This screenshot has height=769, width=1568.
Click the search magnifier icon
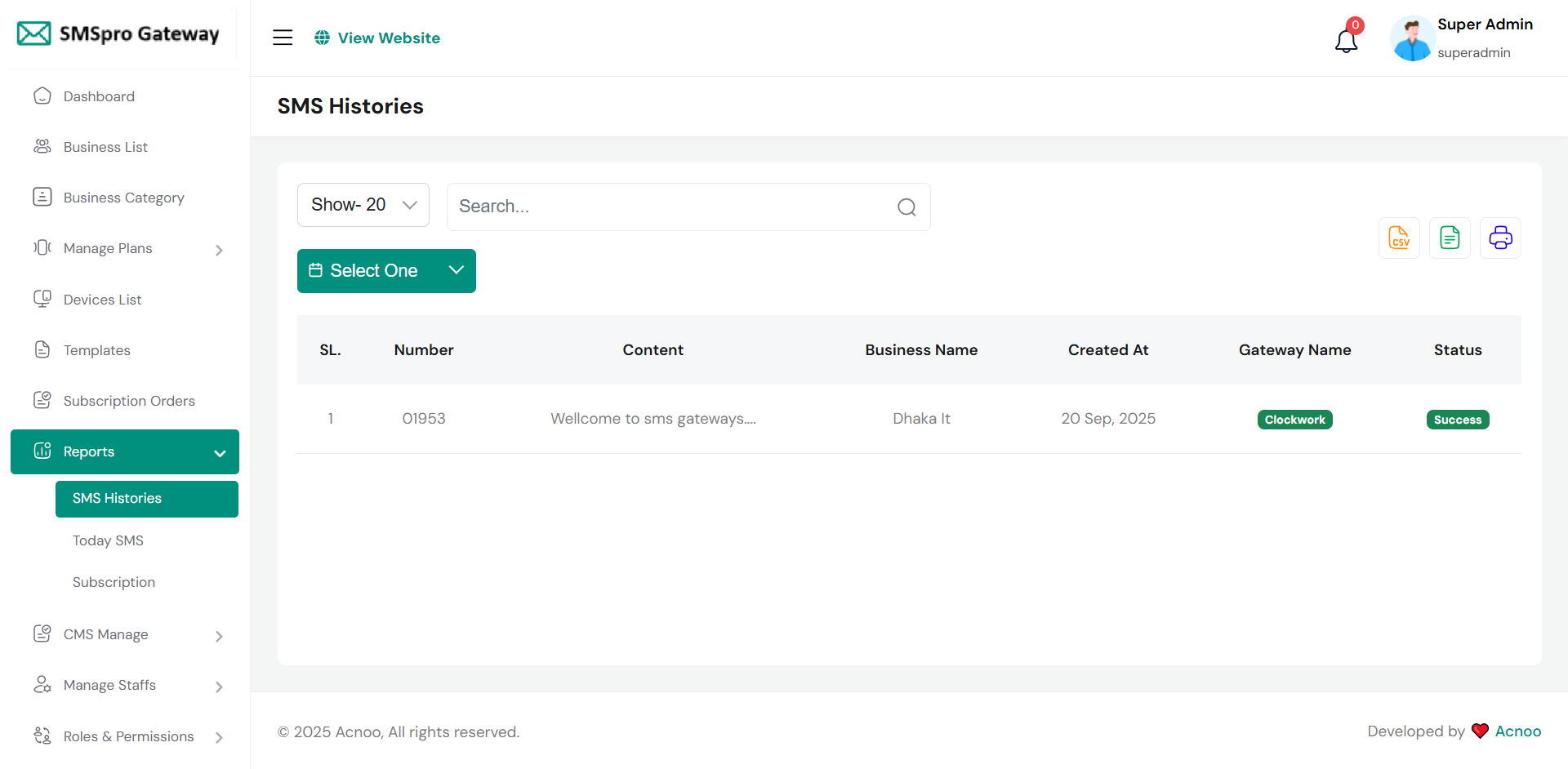[x=906, y=207]
